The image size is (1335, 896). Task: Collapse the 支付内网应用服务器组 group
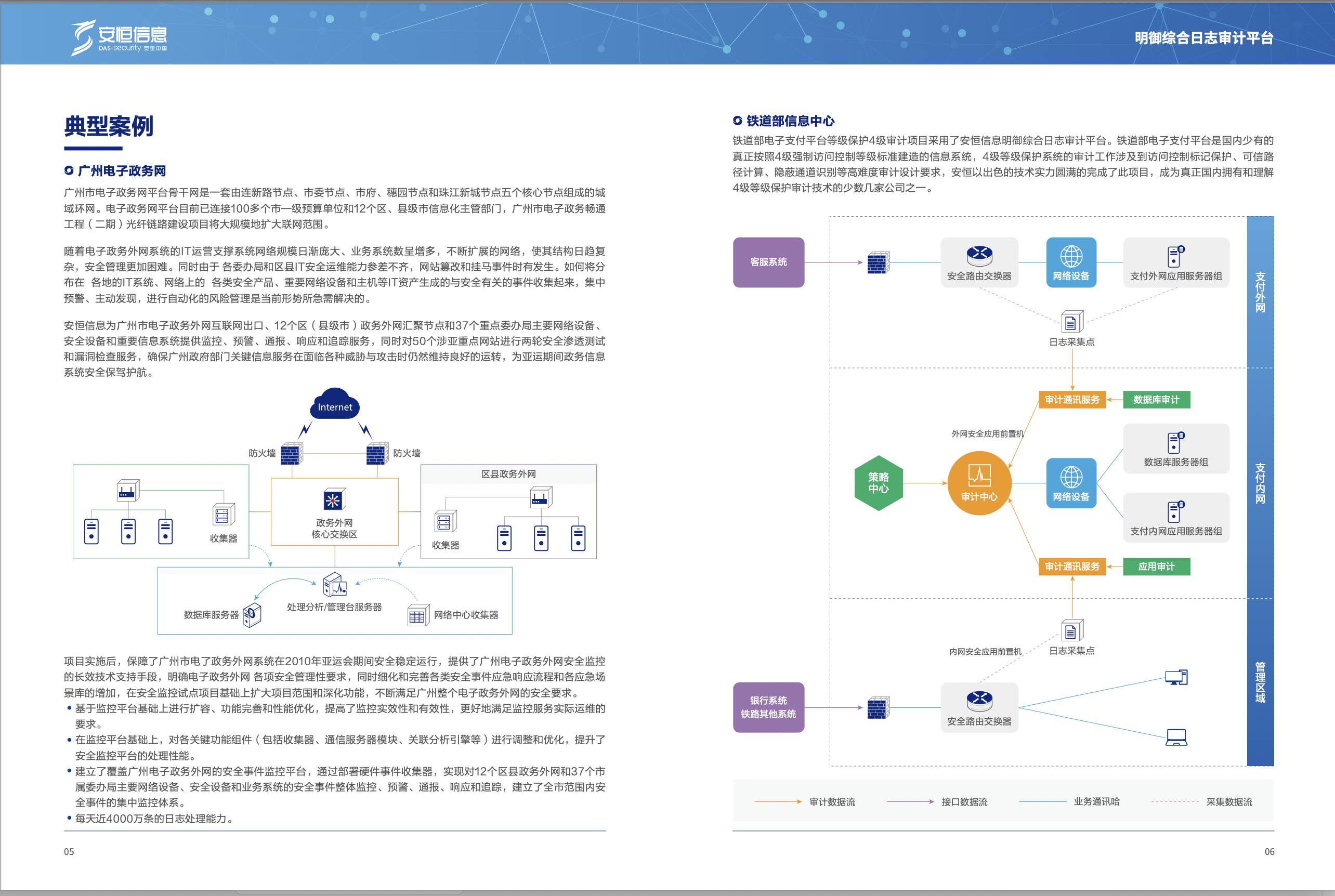coord(1175,517)
